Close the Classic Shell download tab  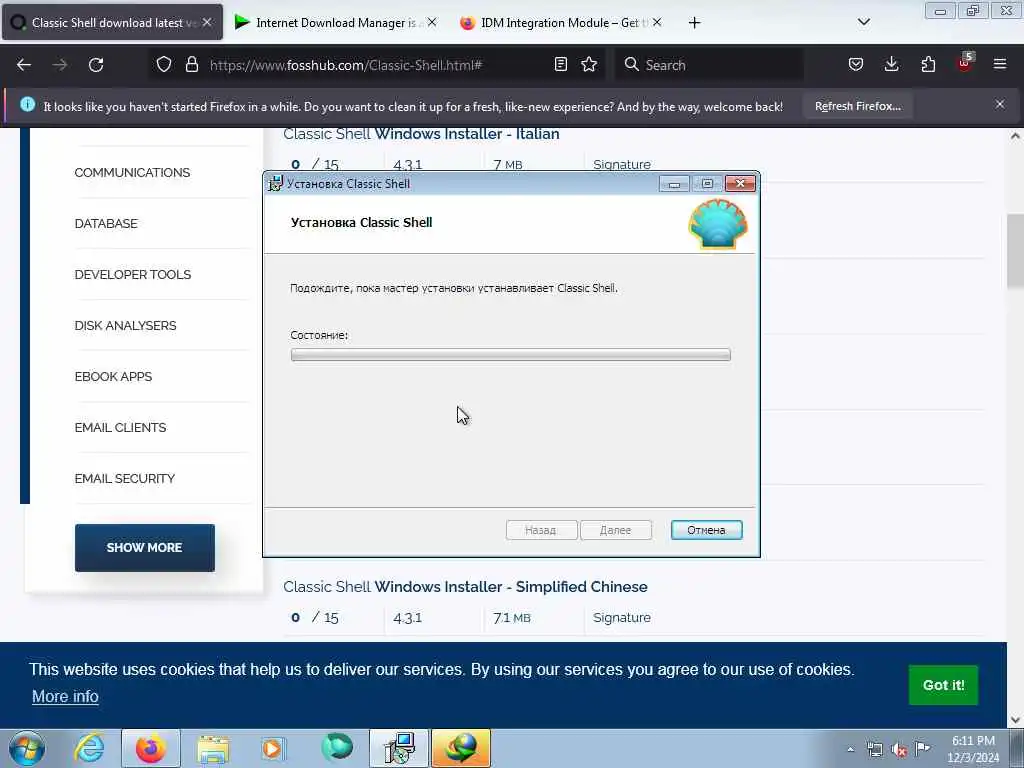(x=207, y=22)
